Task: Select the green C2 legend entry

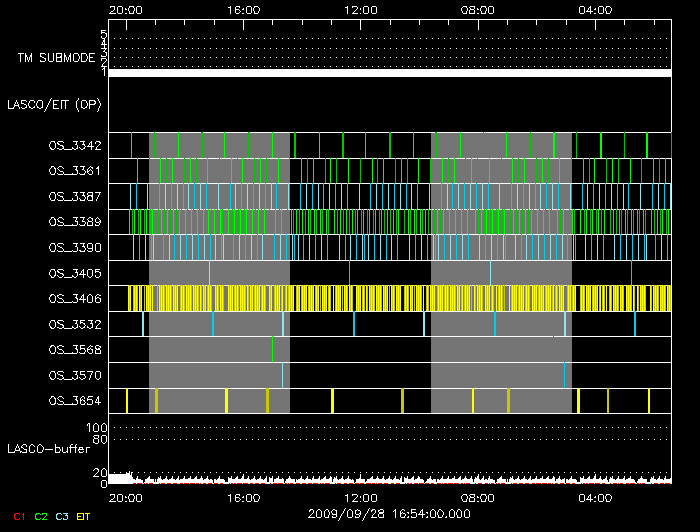Action: [x=41, y=516]
